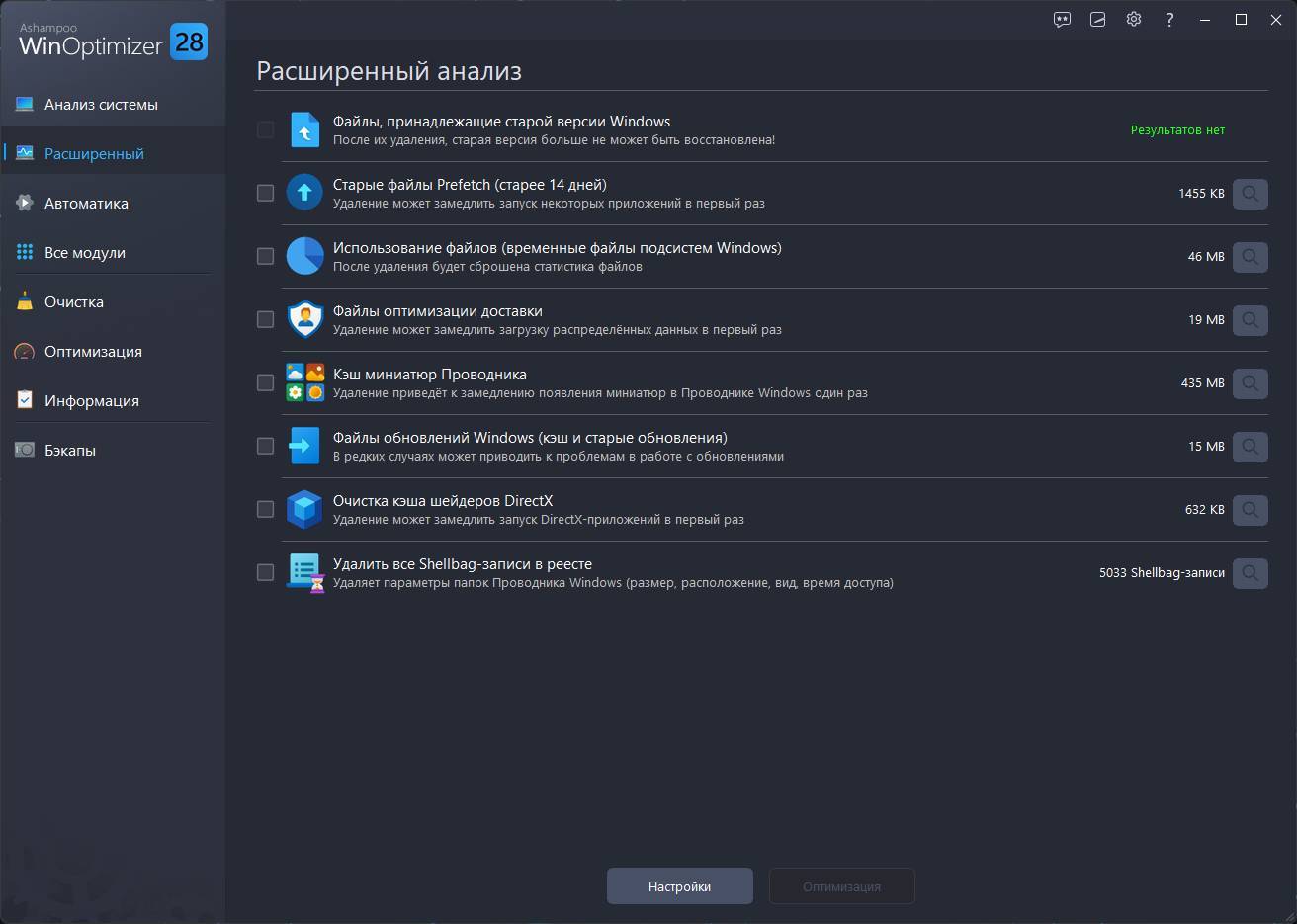The height and width of the screenshot is (924, 1297).
Task: Toggle the skin/theme icon in title bar
Action: pos(1098,20)
